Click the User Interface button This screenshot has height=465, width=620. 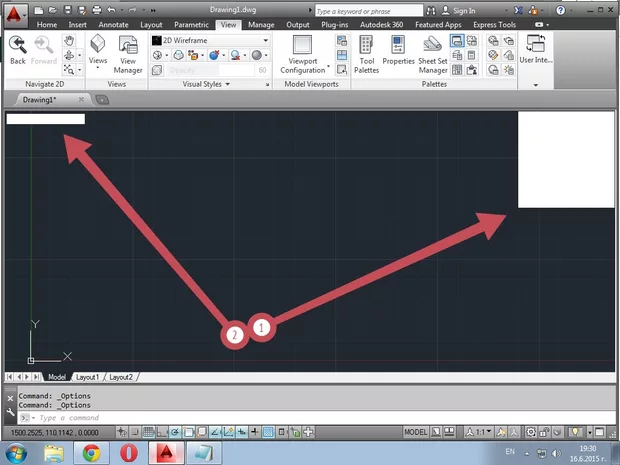[535, 49]
